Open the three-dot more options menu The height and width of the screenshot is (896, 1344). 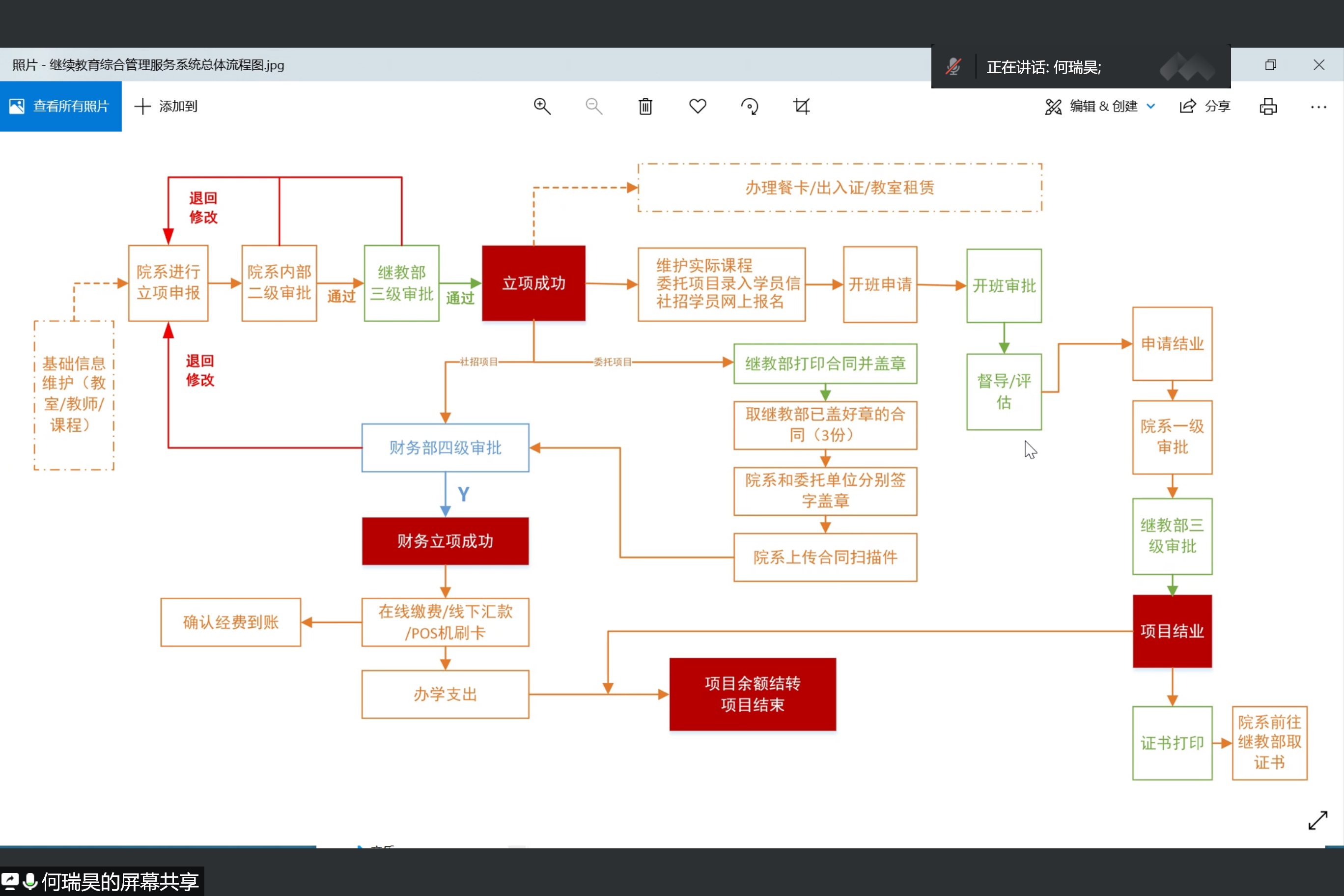click(x=1318, y=107)
